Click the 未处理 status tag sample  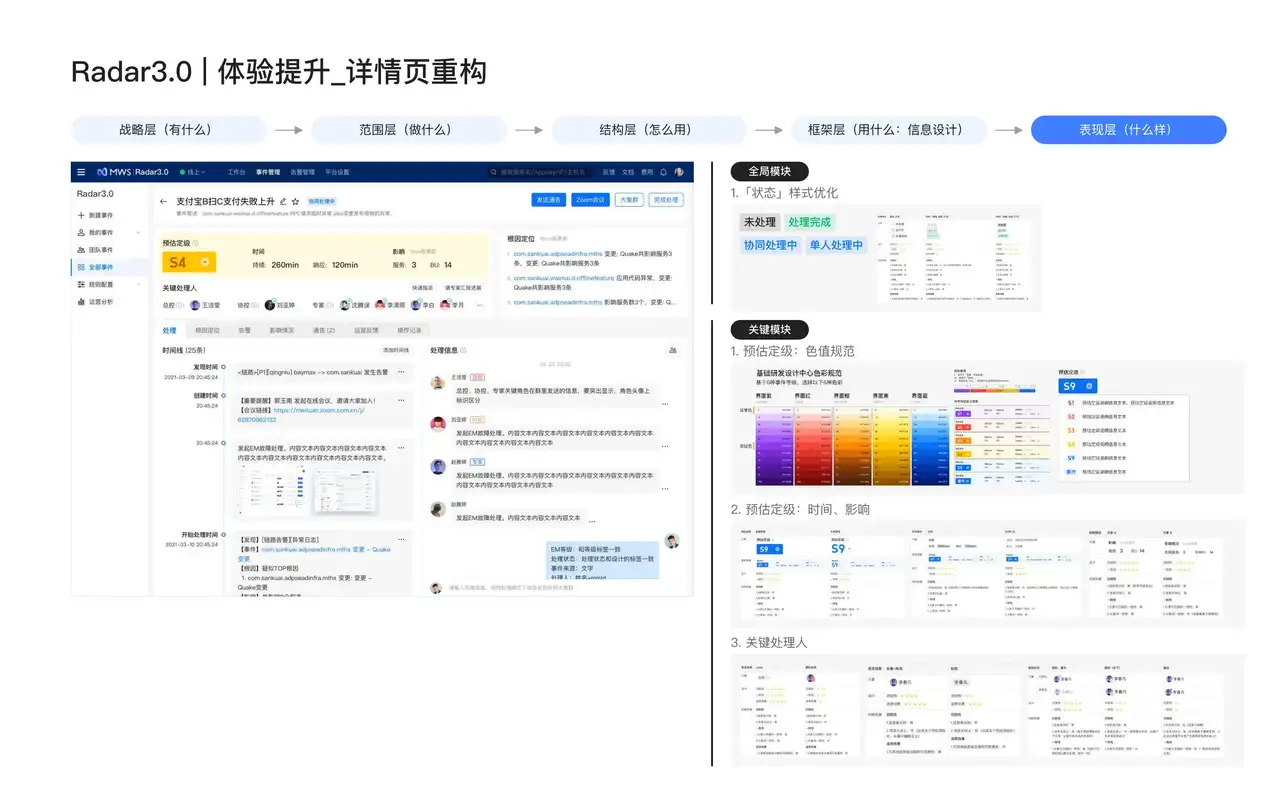coord(760,222)
